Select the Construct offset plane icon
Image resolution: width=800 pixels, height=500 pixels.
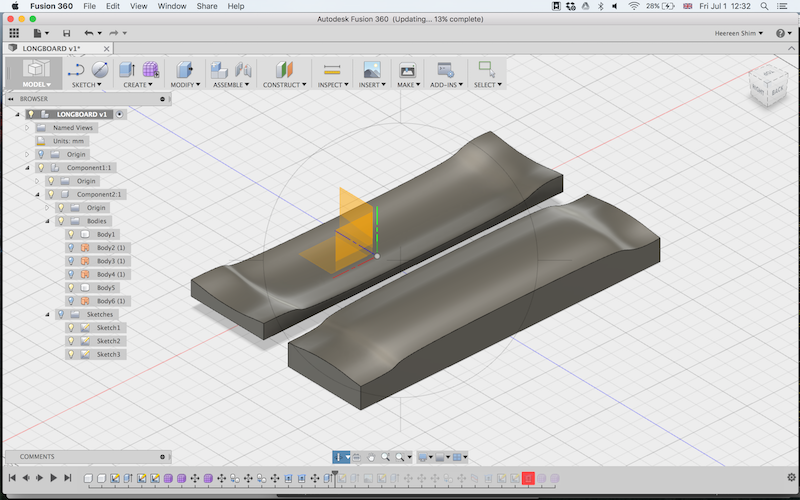[284, 70]
